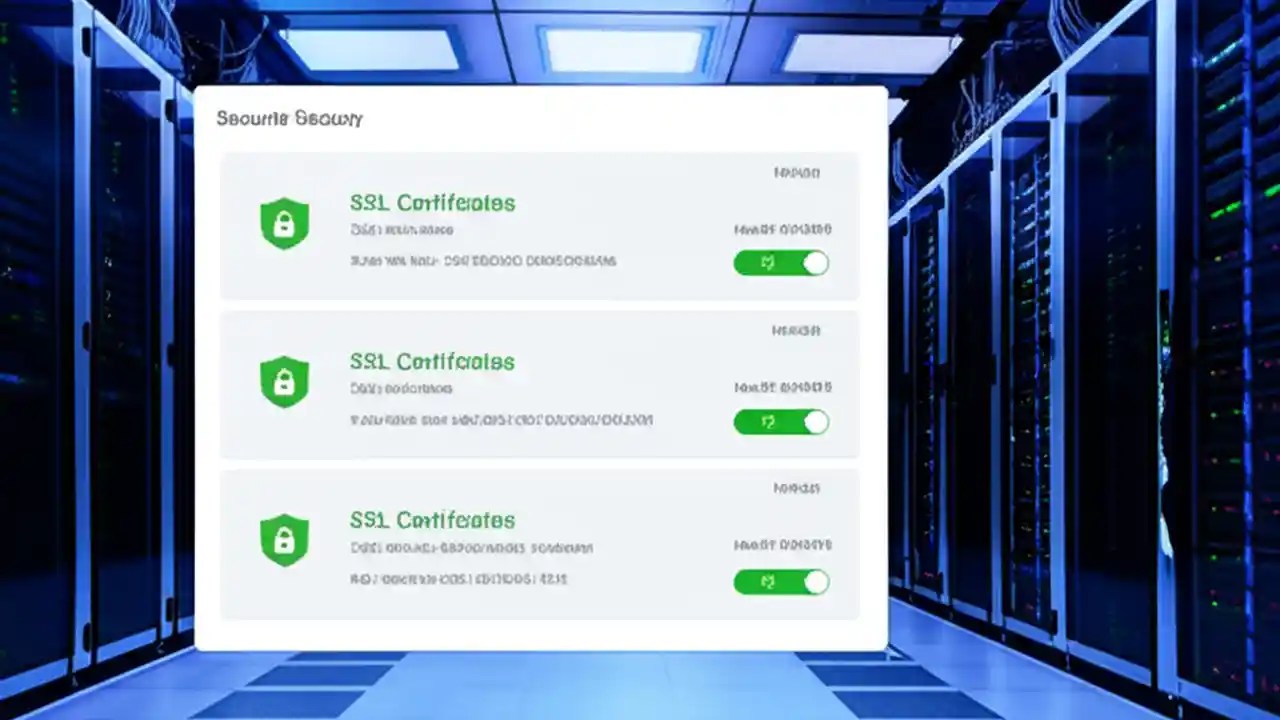Click the Security page heading

tap(289, 118)
